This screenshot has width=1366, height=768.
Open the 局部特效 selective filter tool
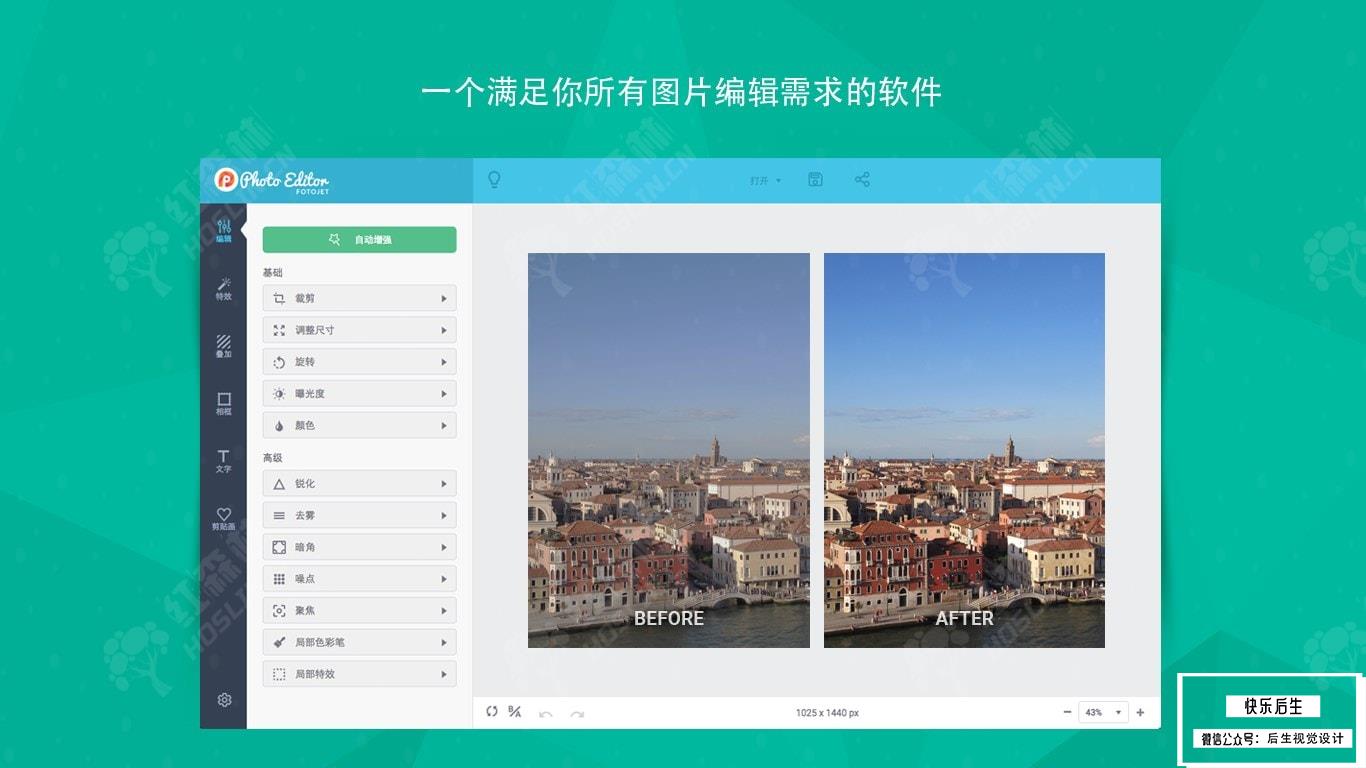(x=359, y=674)
